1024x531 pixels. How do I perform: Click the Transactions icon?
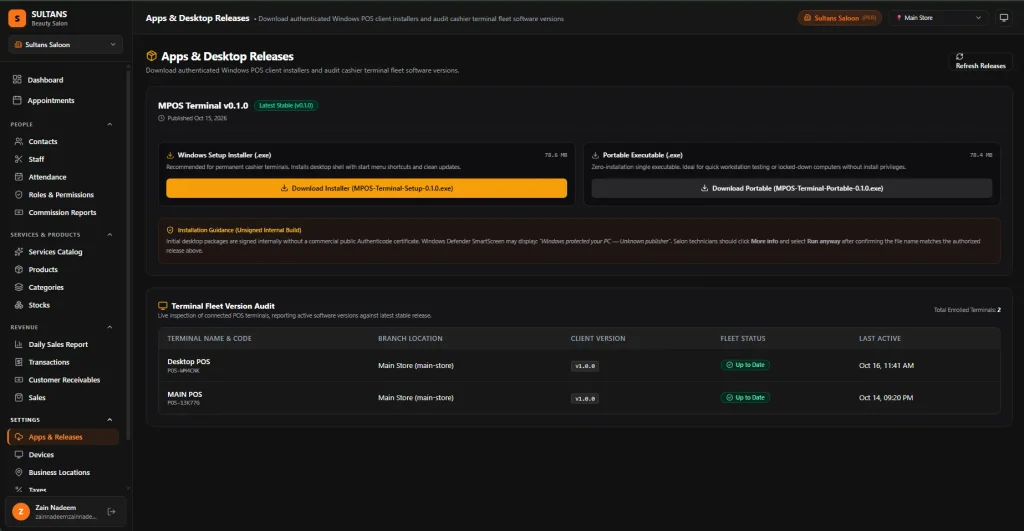coord(18,362)
